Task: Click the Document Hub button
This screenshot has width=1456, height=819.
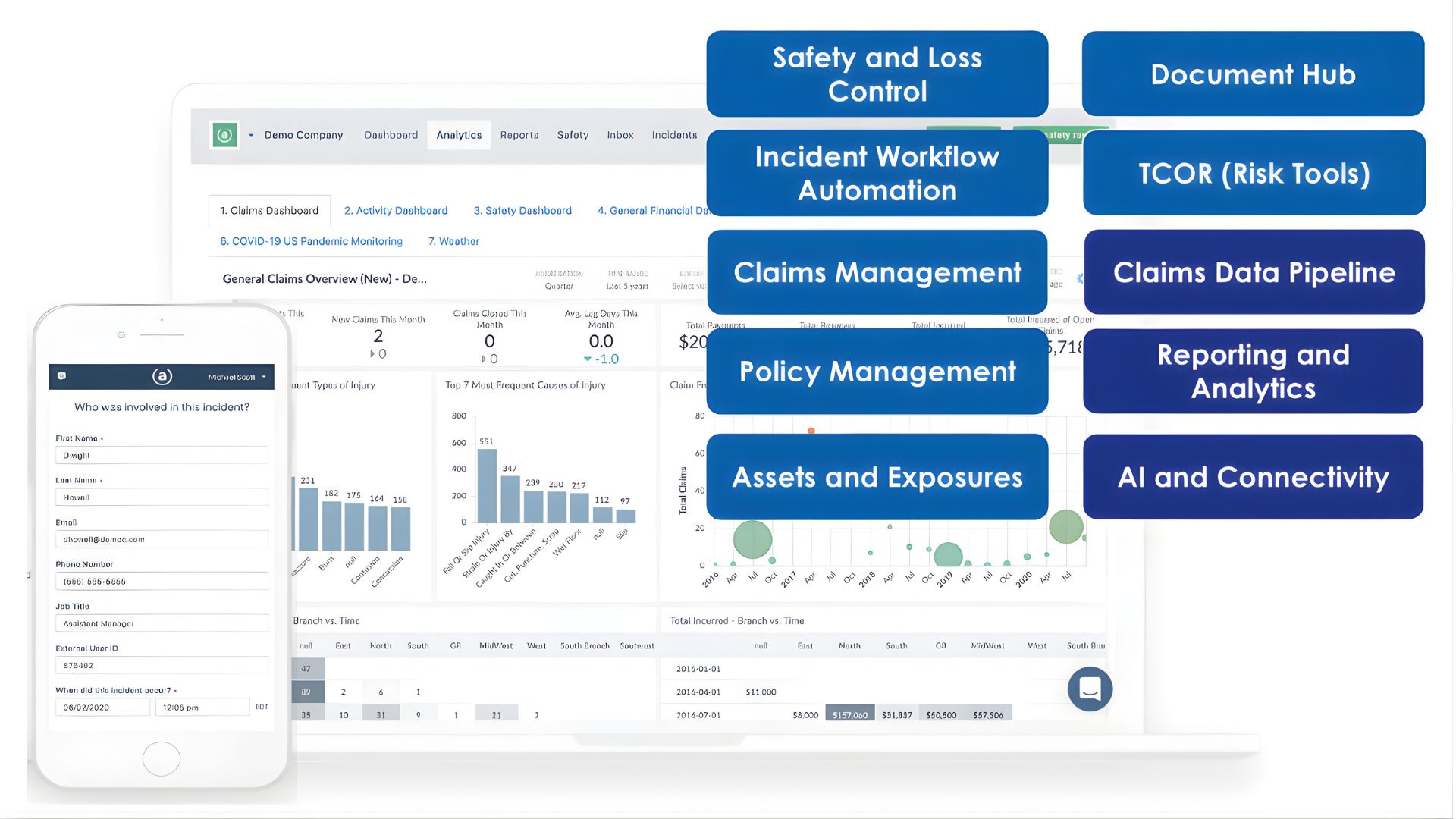Action: 1253,74
